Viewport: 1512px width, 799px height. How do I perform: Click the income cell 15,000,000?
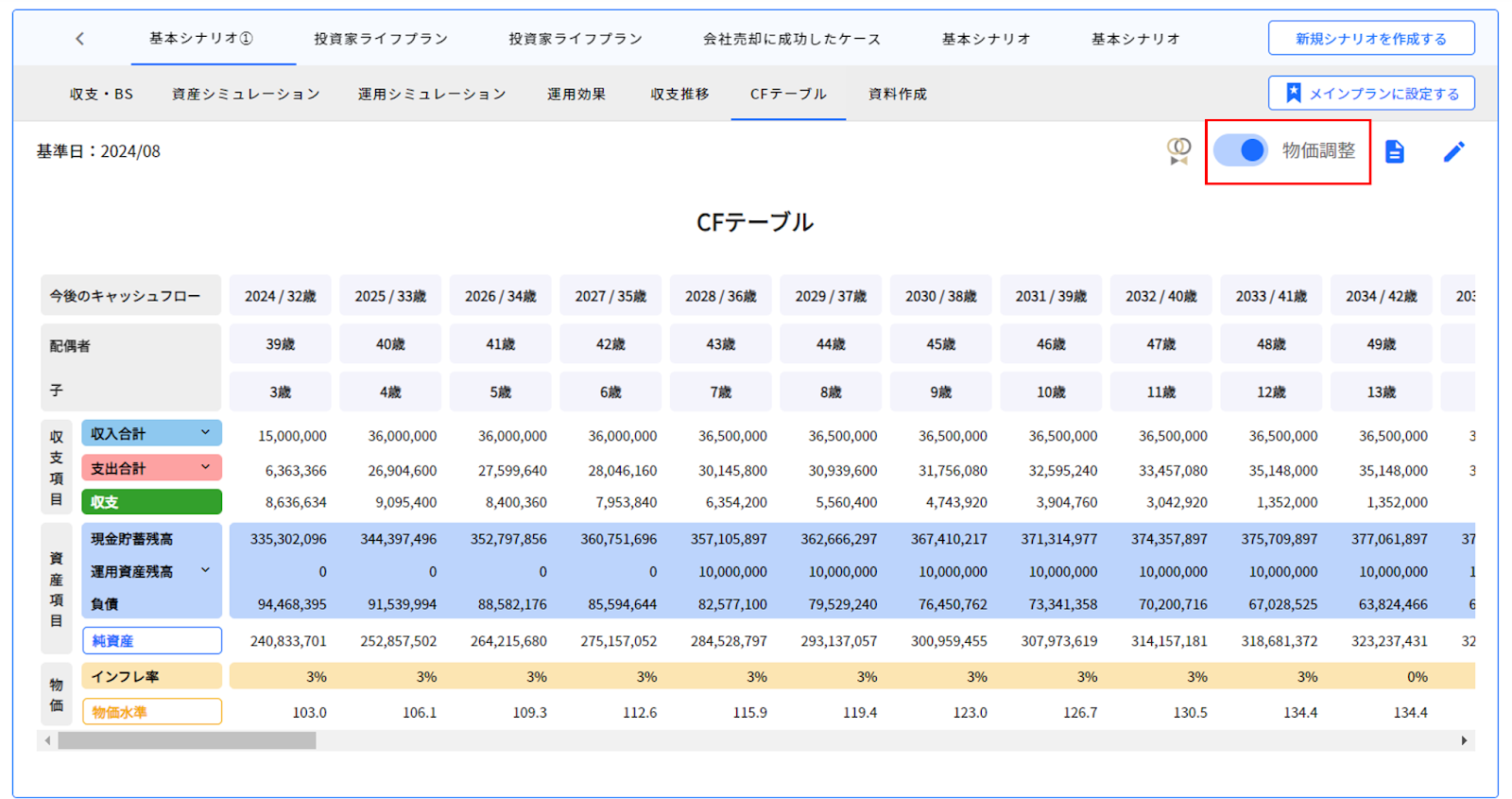292,436
